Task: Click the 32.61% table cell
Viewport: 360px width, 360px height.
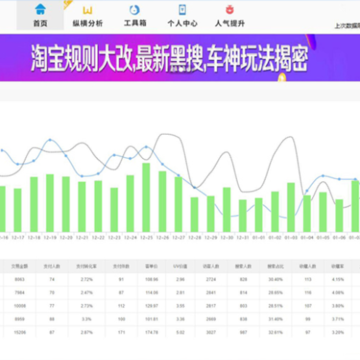Action: [276, 332]
